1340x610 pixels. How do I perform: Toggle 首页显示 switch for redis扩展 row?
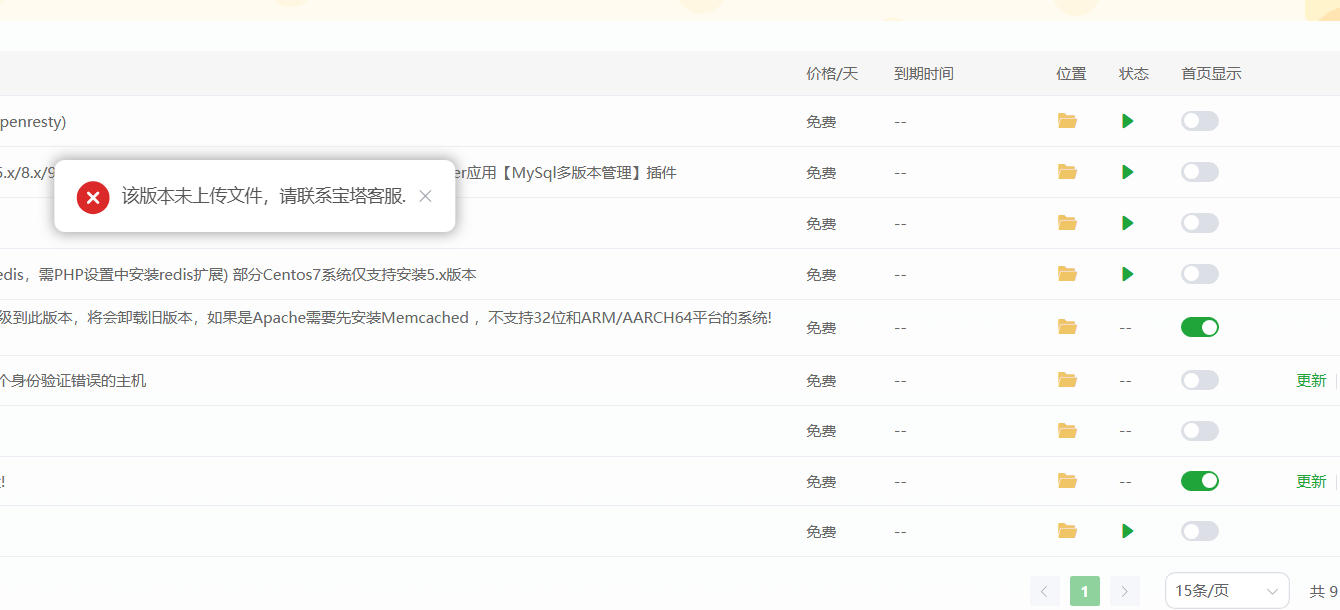pos(1200,274)
